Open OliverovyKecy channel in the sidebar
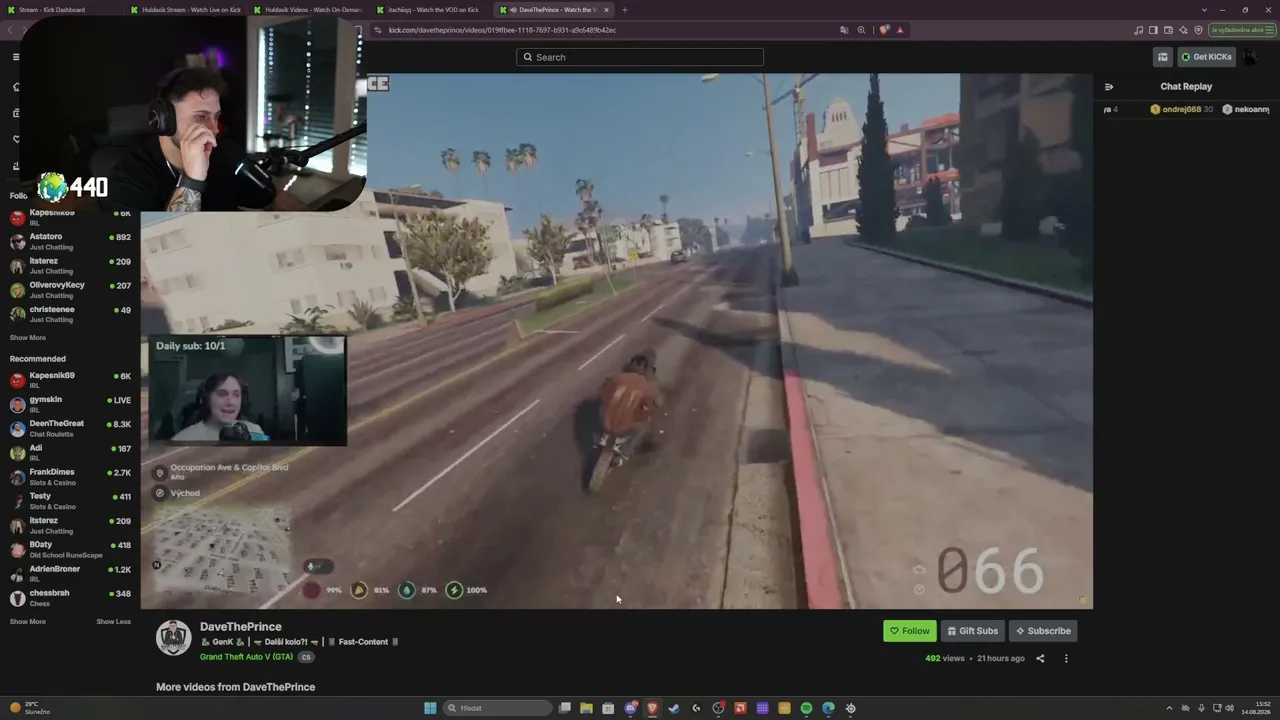 70,290
